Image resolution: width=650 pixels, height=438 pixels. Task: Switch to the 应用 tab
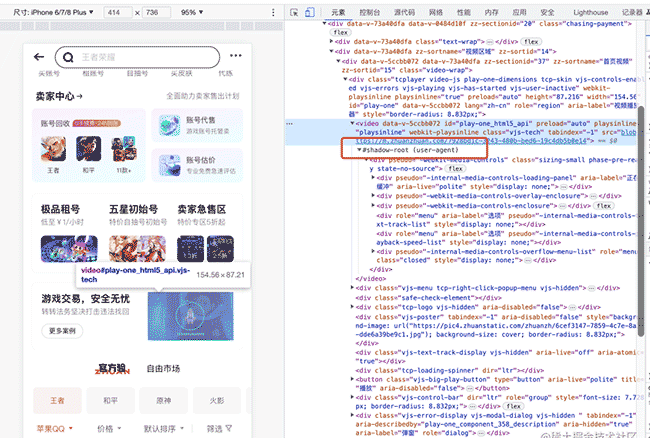(x=519, y=12)
